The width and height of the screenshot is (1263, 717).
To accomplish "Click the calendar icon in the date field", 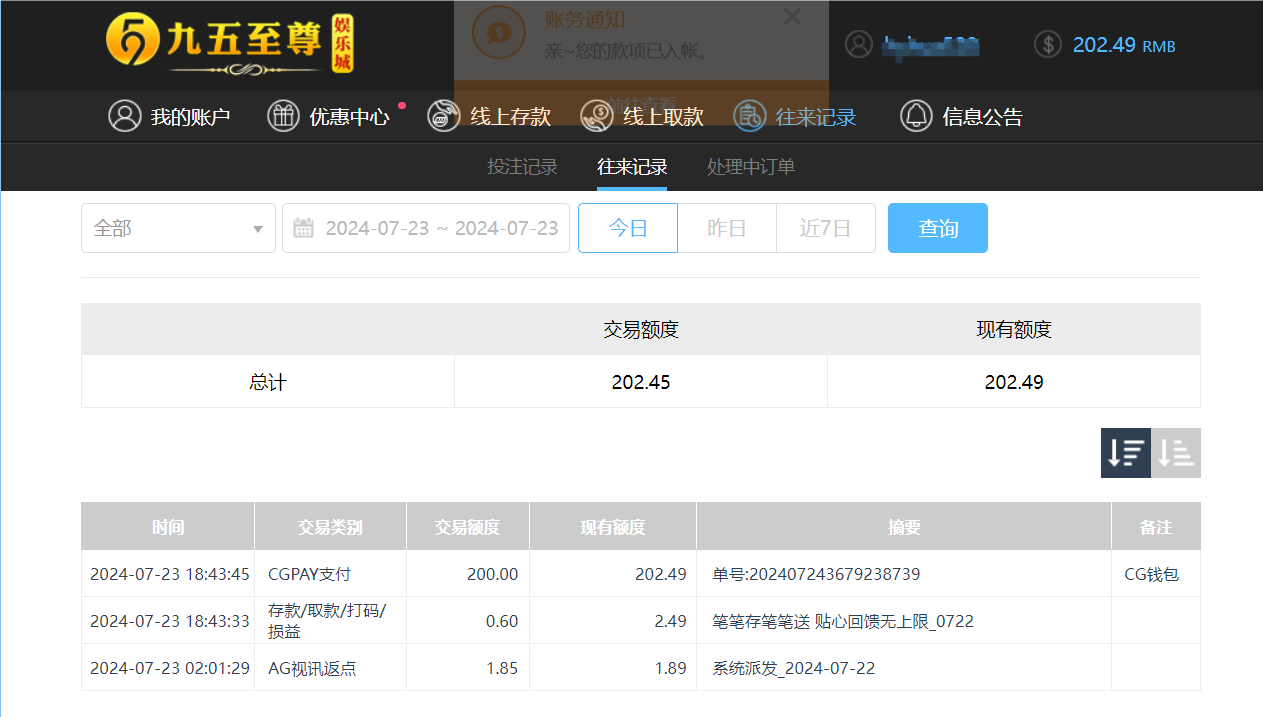I will coord(305,228).
